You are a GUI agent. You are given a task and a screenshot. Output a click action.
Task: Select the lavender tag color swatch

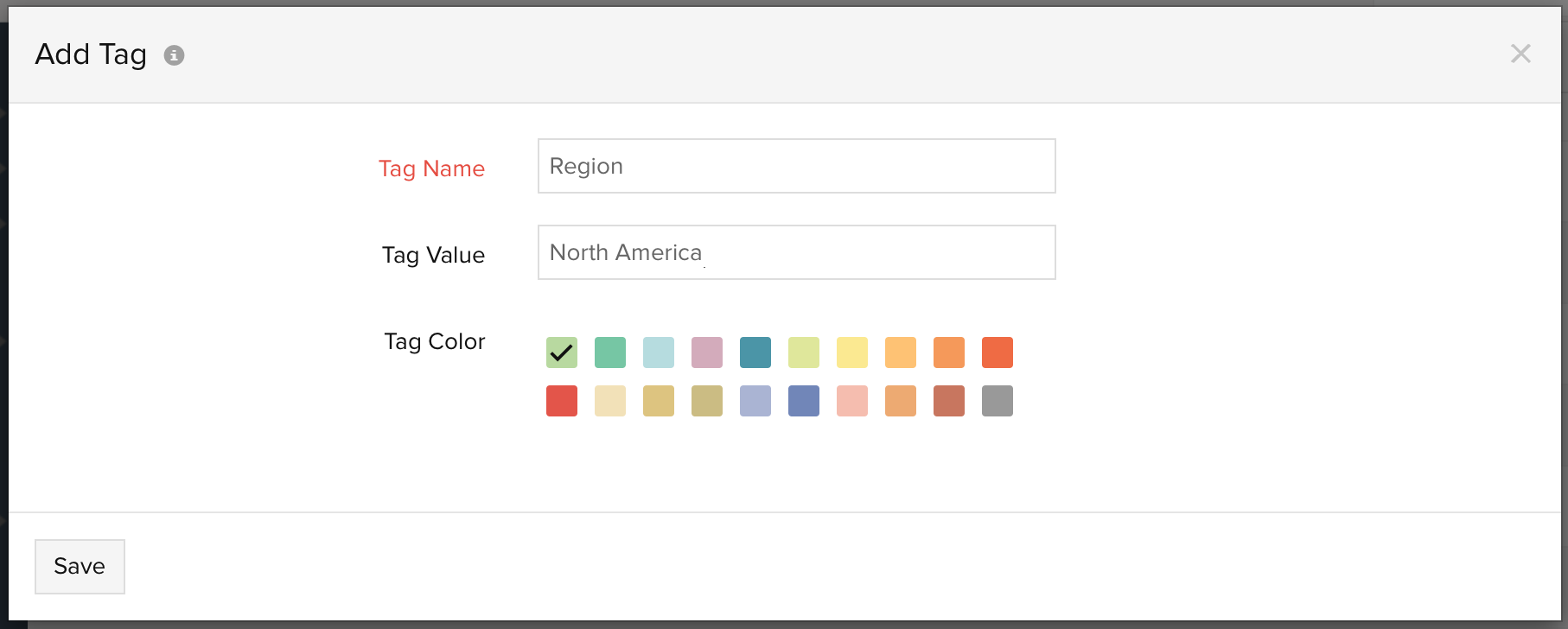755,401
